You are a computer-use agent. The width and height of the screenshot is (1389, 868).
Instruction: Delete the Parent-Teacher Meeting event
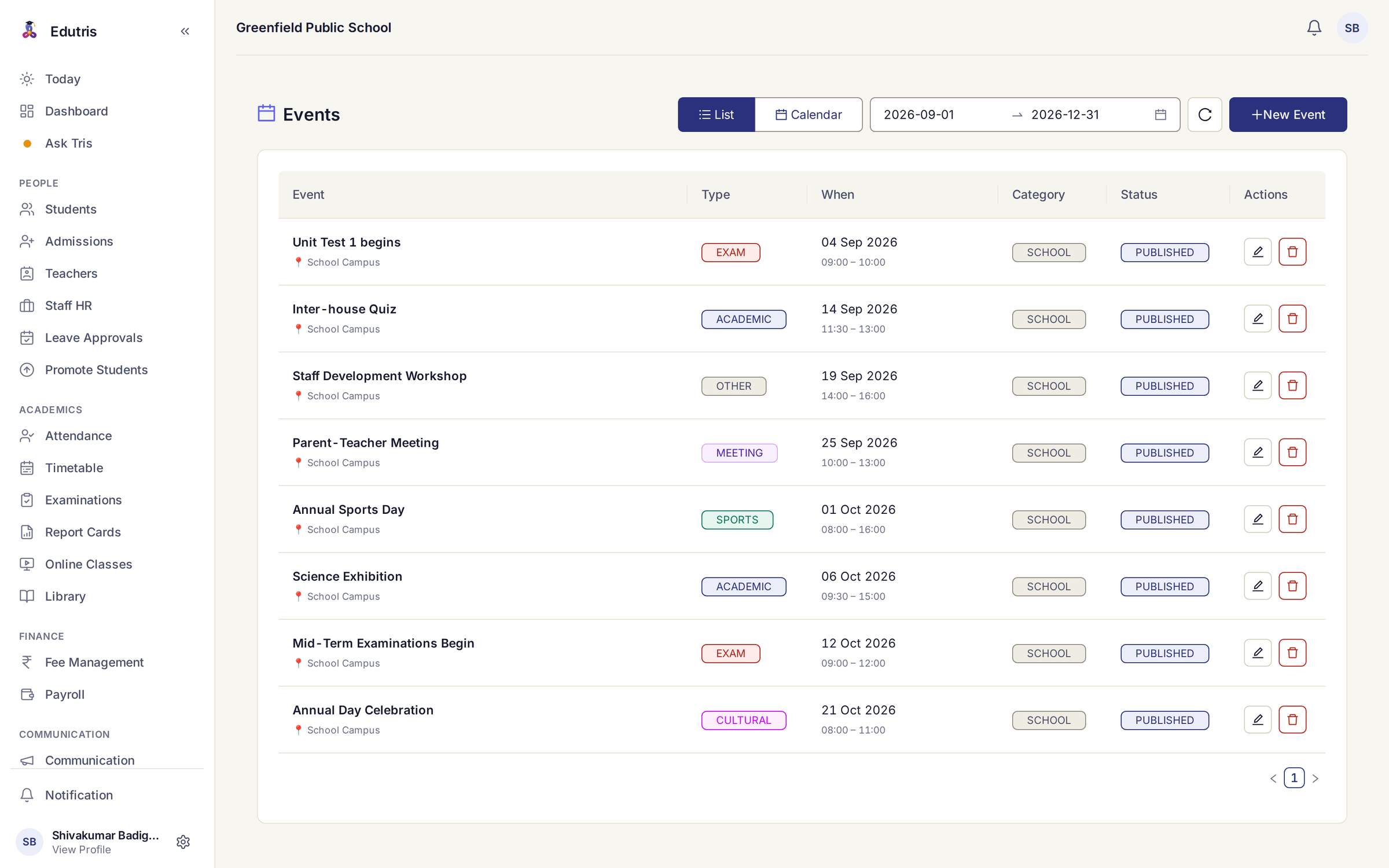pyautogui.click(x=1292, y=453)
